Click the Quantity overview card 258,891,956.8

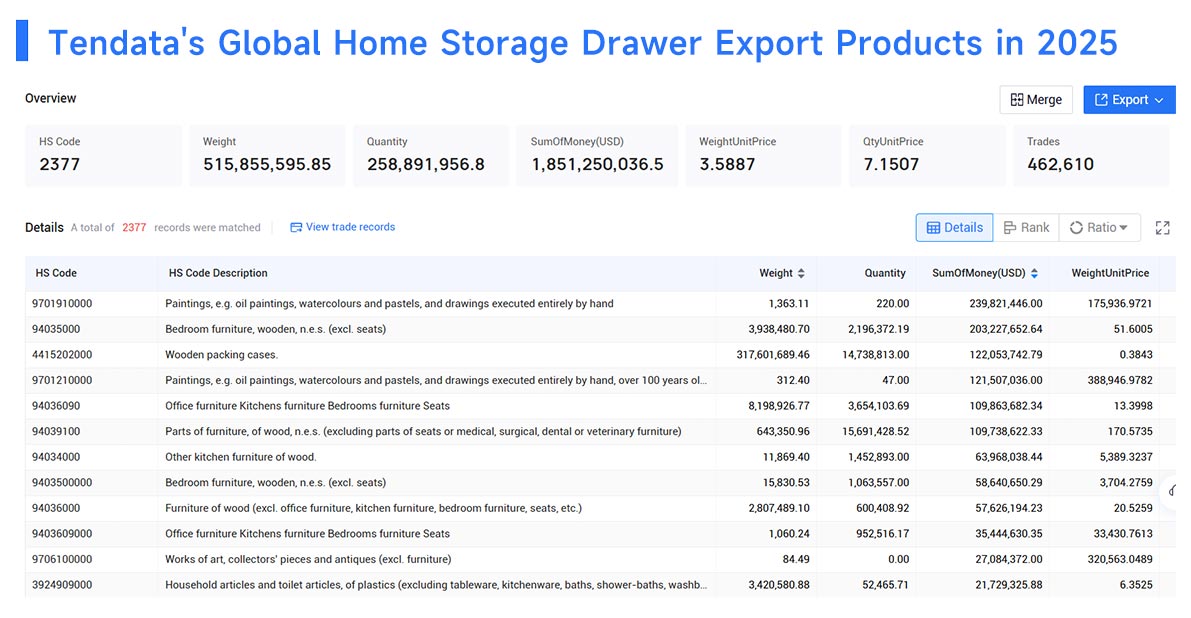431,155
